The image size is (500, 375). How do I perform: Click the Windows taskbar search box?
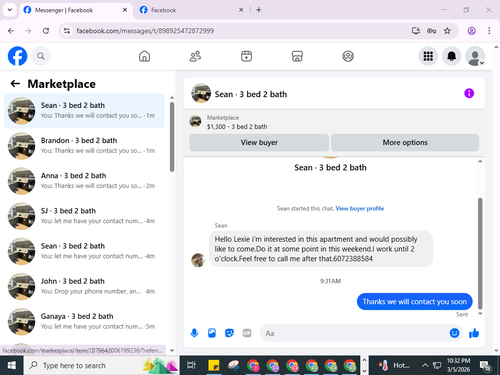(x=102, y=366)
